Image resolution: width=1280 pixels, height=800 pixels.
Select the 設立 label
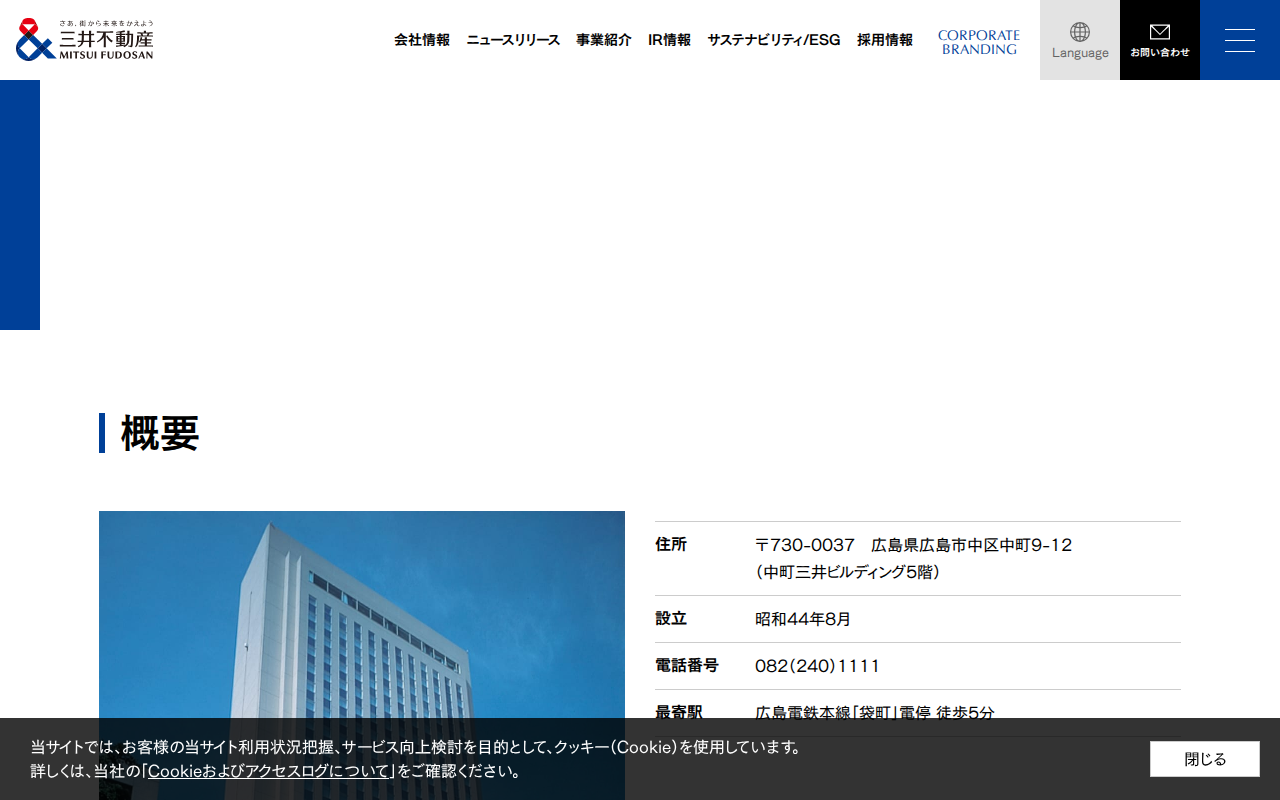671,619
